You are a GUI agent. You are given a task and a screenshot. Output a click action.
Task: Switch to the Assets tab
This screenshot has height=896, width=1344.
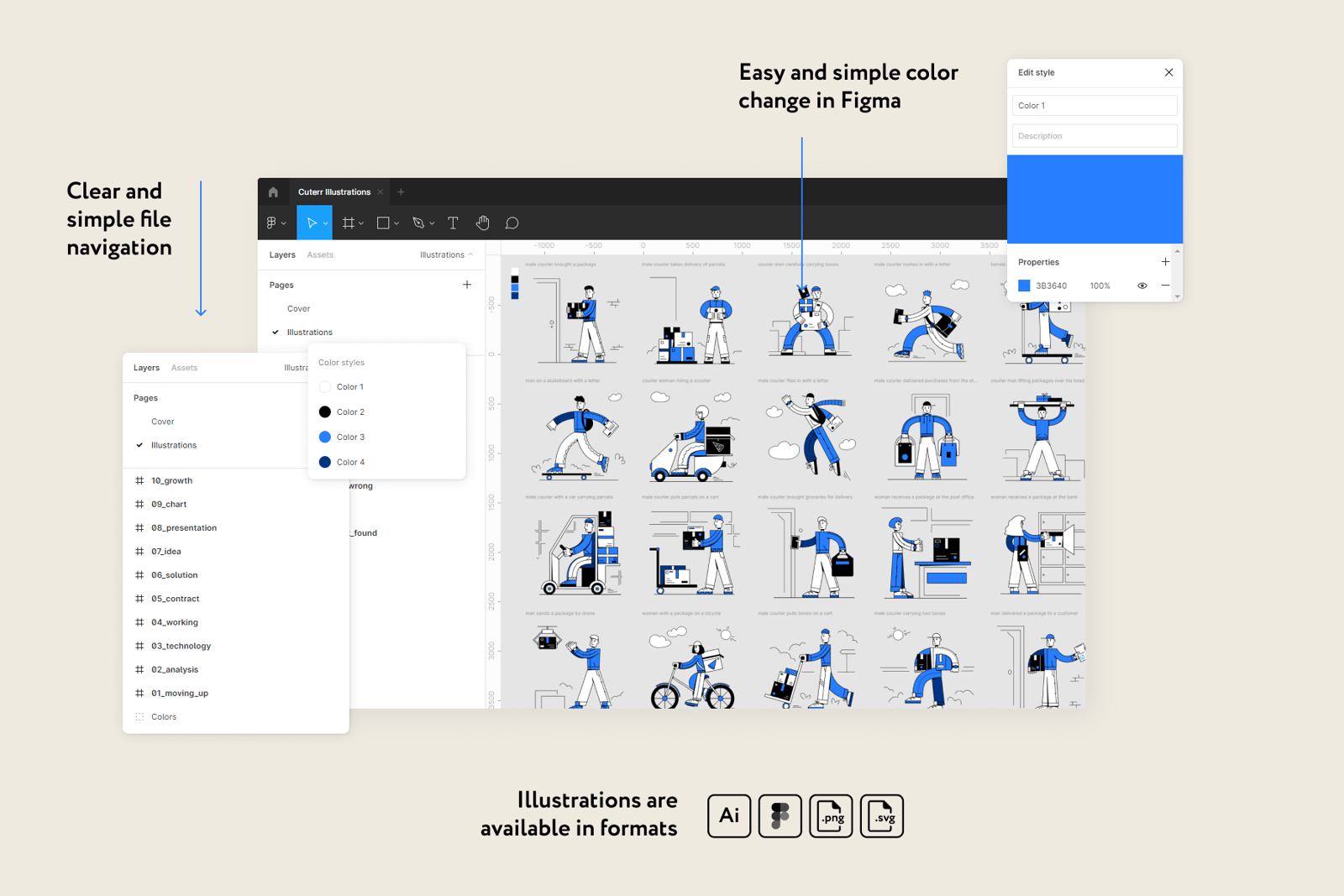(319, 254)
